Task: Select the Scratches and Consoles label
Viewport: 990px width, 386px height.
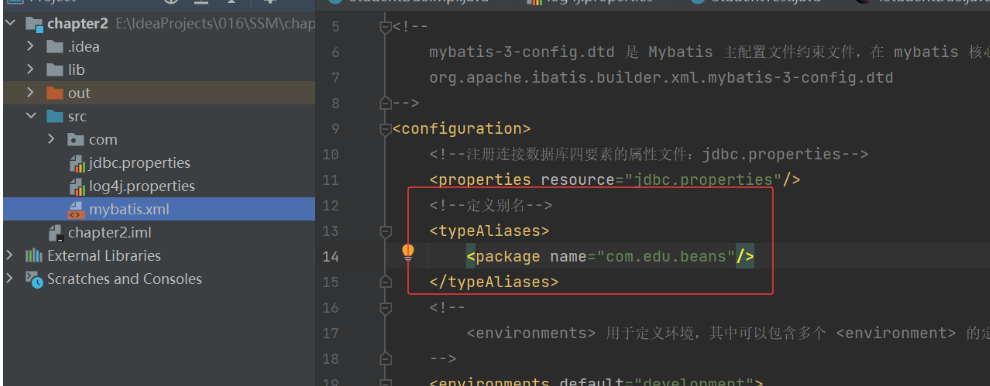Action: 124,279
